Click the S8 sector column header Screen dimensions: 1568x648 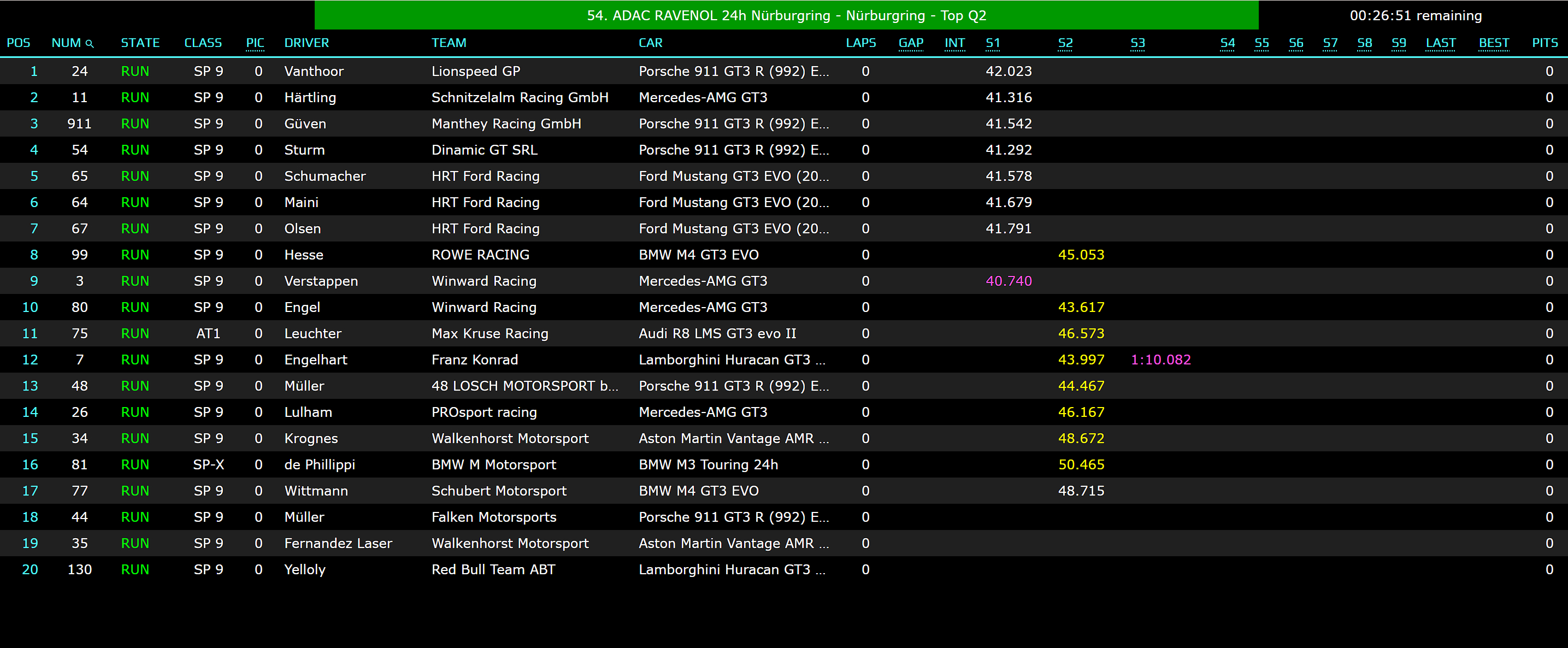point(1365,43)
